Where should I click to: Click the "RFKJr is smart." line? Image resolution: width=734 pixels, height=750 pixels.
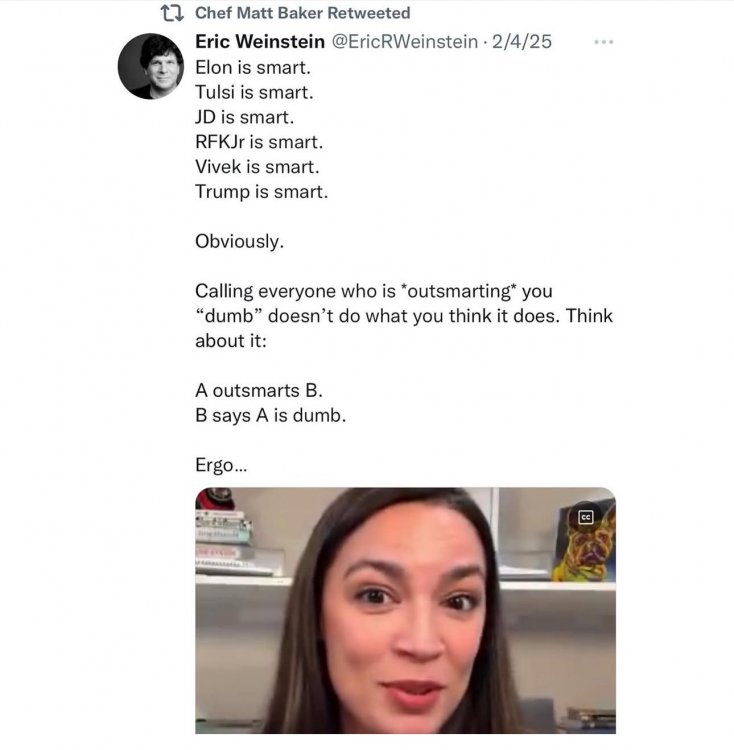[x=259, y=142]
